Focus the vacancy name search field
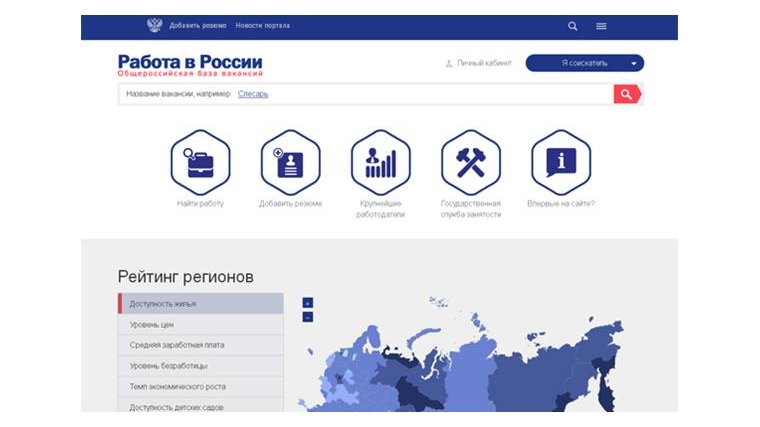Image resolution: width=760 pixels, height=427 pixels. click(x=366, y=94)
